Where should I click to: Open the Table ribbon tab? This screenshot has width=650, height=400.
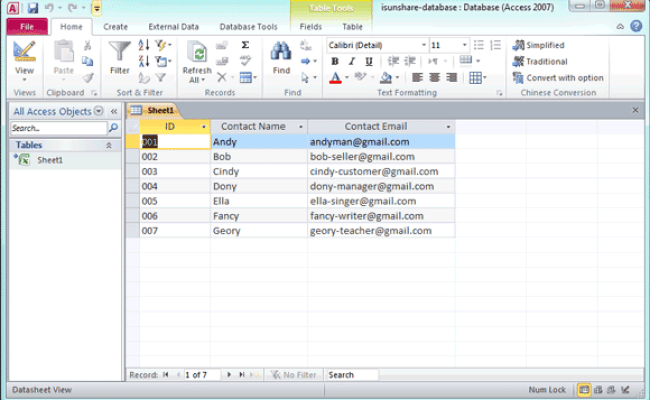(x=352, y=27)
